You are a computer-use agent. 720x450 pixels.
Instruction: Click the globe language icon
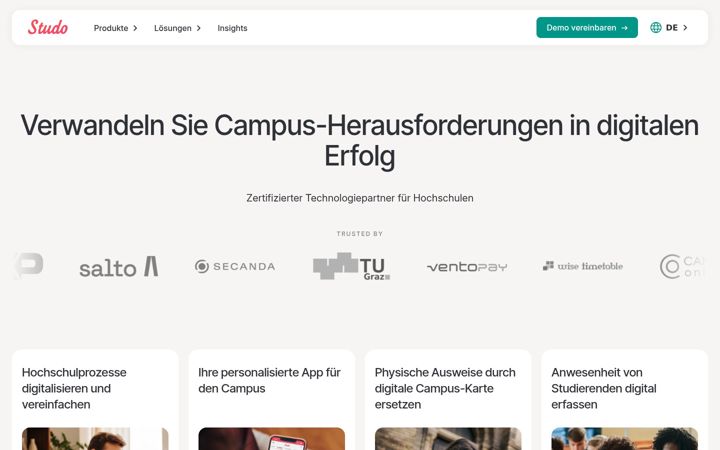[656, 28]
